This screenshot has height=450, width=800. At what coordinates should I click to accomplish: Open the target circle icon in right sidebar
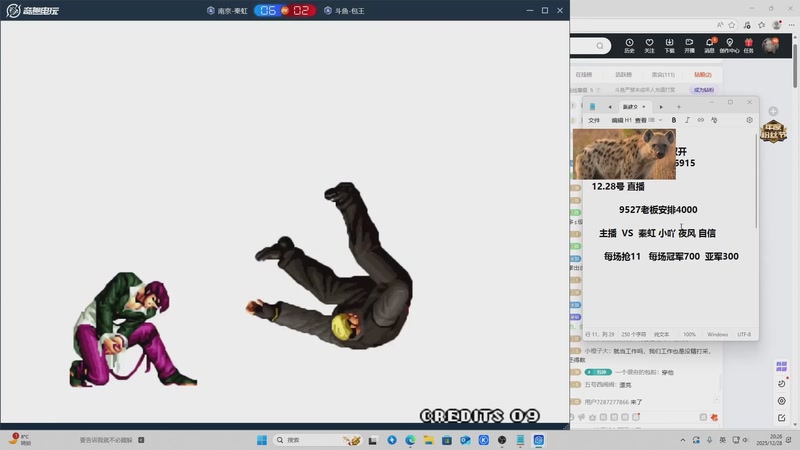pyautogui.click(x=781, y=401)
